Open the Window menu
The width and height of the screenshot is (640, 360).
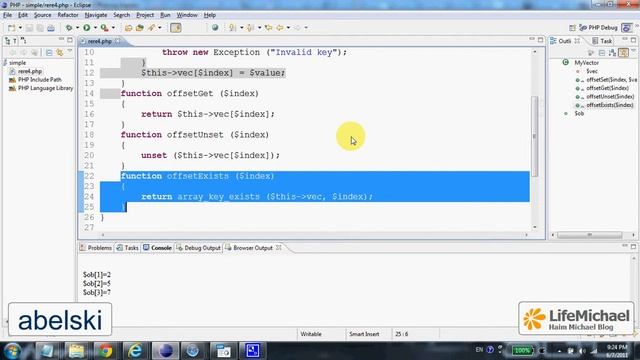[x=187, y=15]
